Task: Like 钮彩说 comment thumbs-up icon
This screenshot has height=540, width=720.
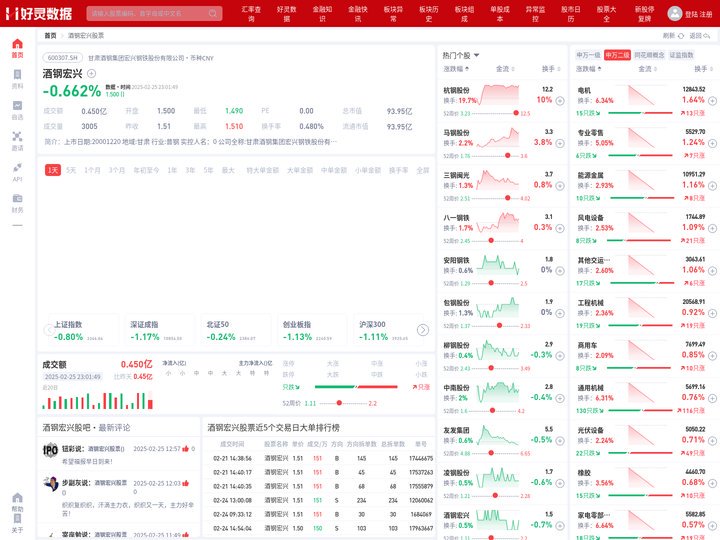Action: click(x=186, y=449)
